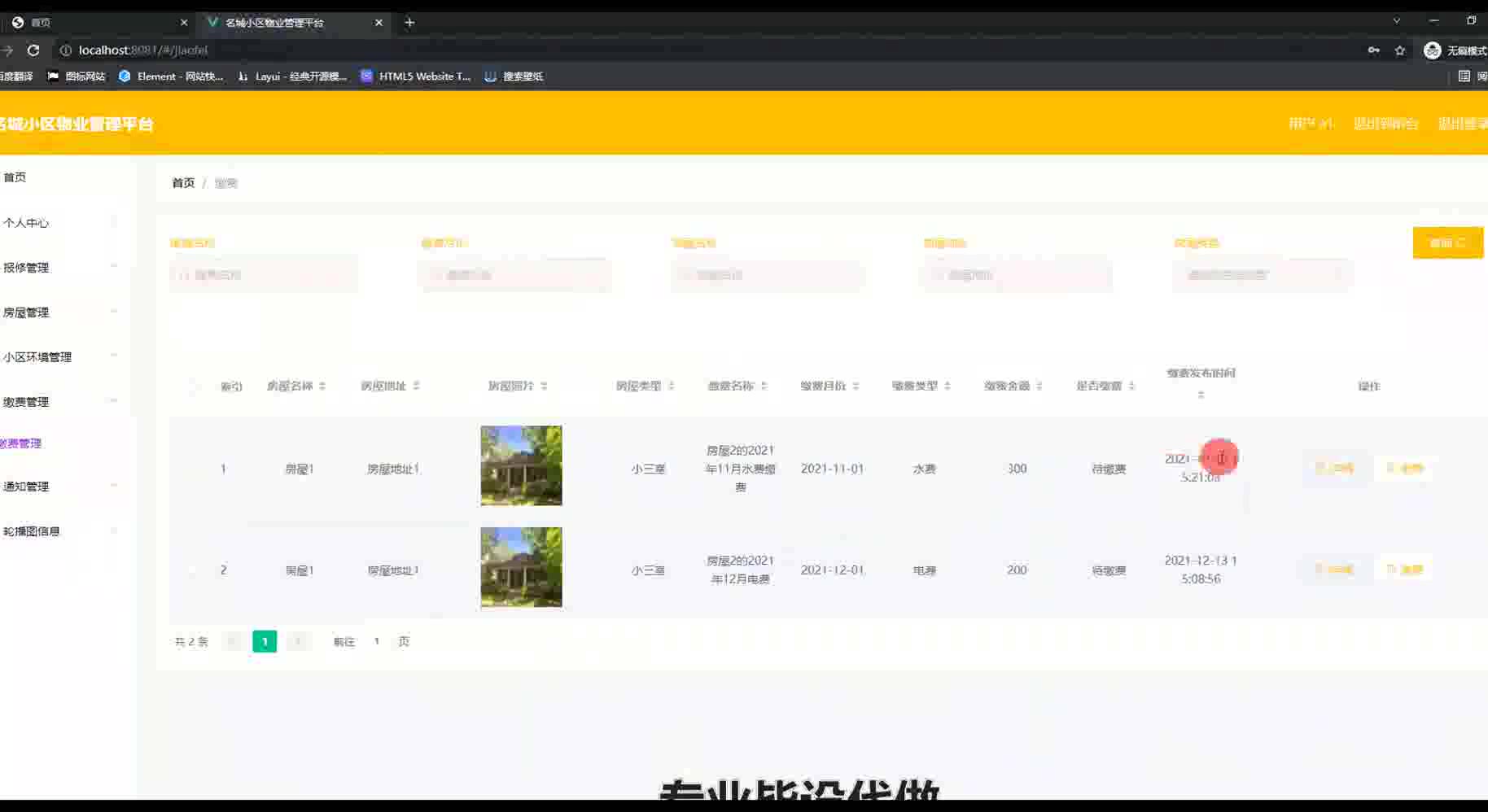
Task: Bookmark this page with the star icon
Action: [x=1400, y=50]
